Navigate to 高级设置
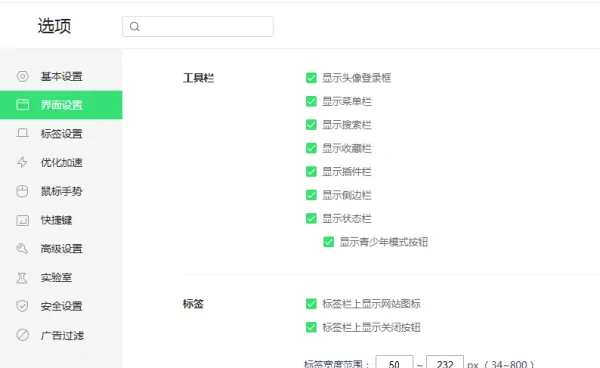The image size is (600, 368). (x=61, y=249)
